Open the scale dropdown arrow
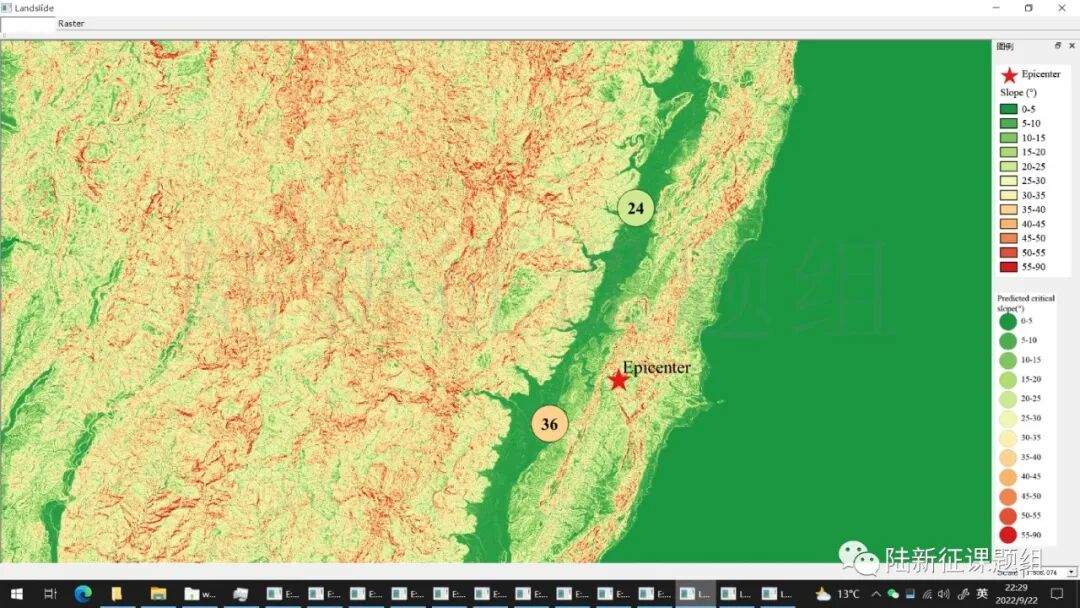The image size is (1080, 608). (1071, 572)
